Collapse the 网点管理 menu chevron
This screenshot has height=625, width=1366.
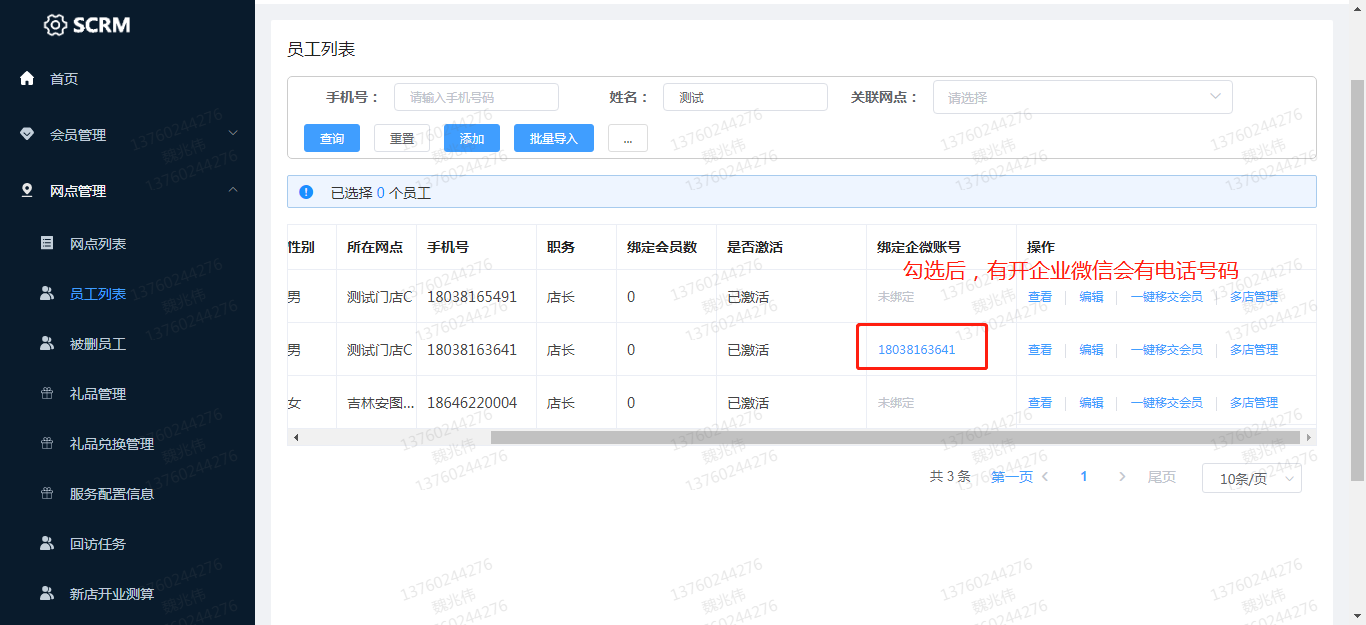click(233, 189)
